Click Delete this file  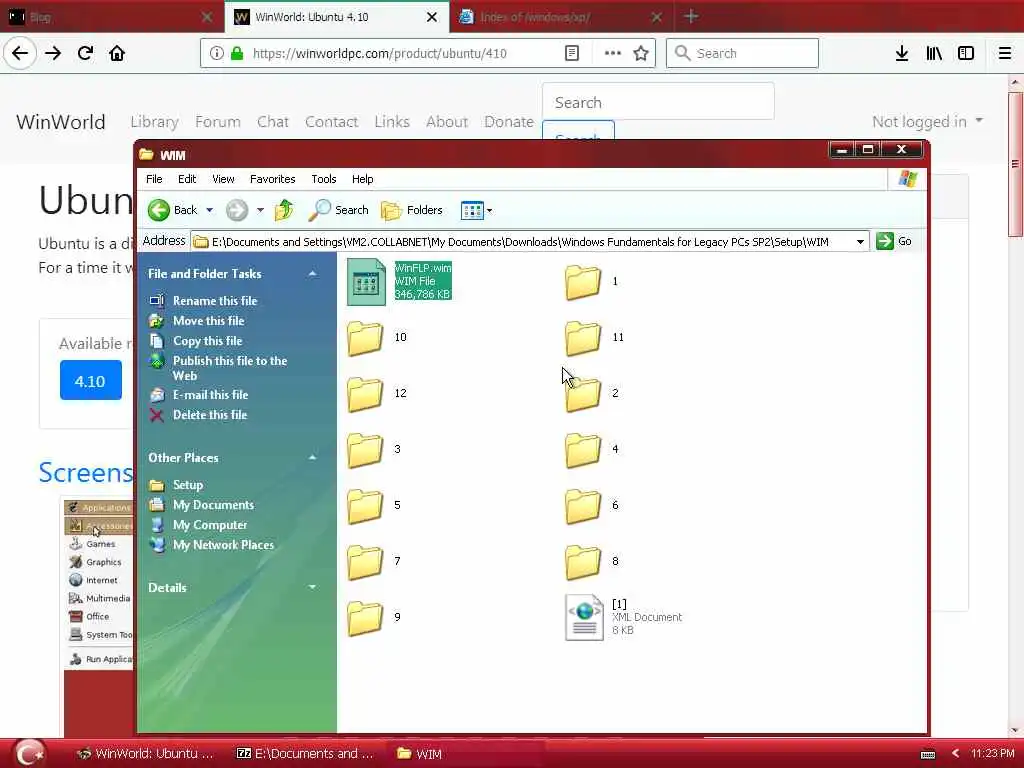210,415
